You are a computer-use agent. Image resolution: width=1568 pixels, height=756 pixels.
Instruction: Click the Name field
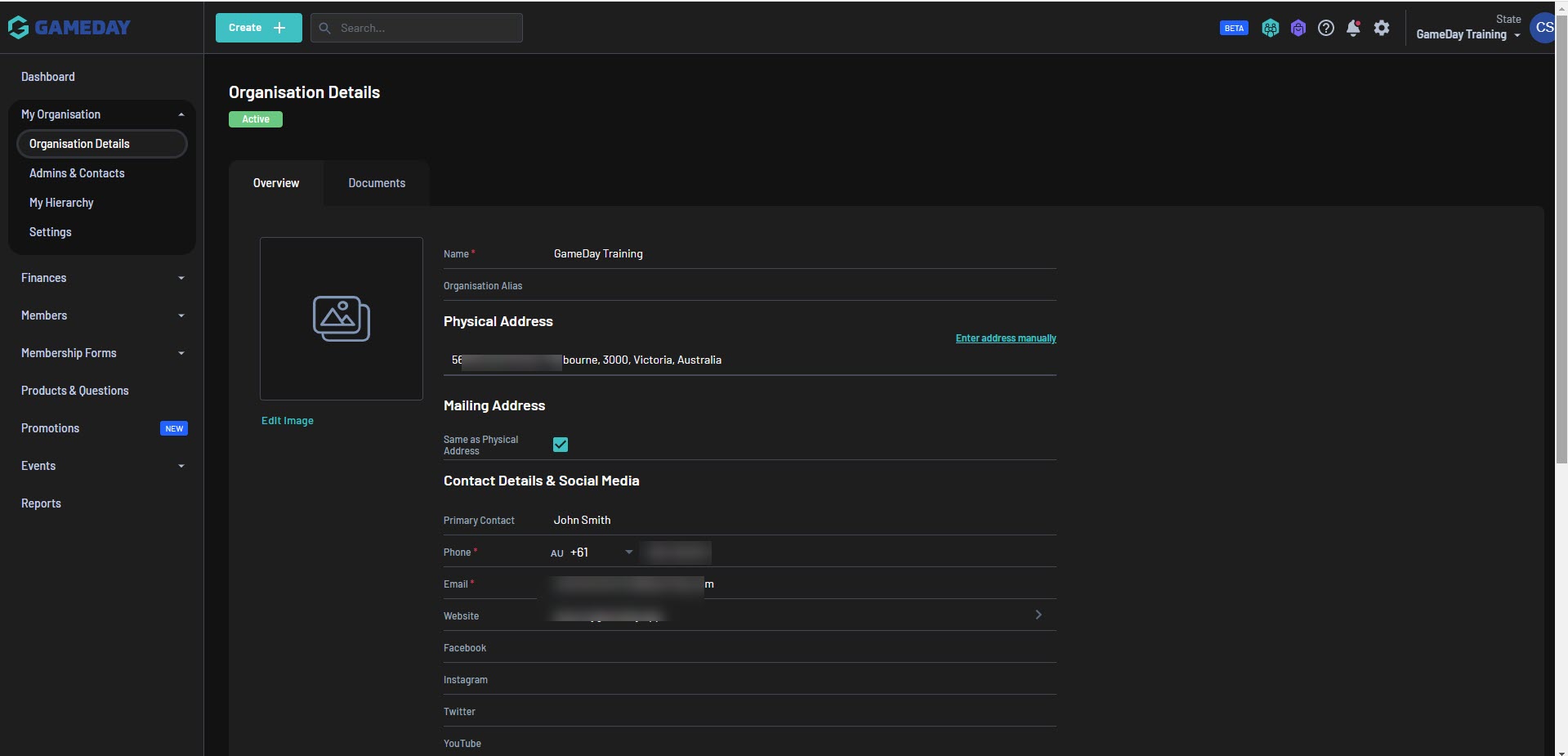[x=750, y=253]
